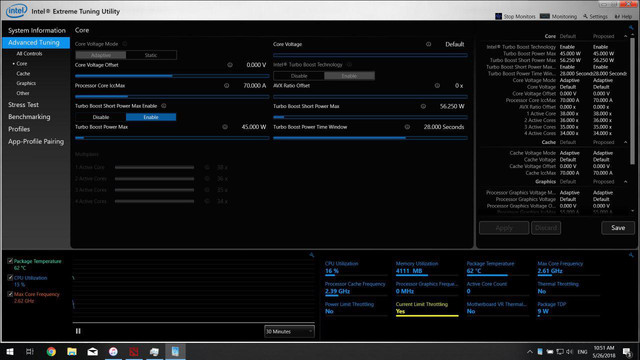Show info for Core Voltage Mode
Viewport: 640px width, 360px height.
pyautogui.click(x=125, y=44)
